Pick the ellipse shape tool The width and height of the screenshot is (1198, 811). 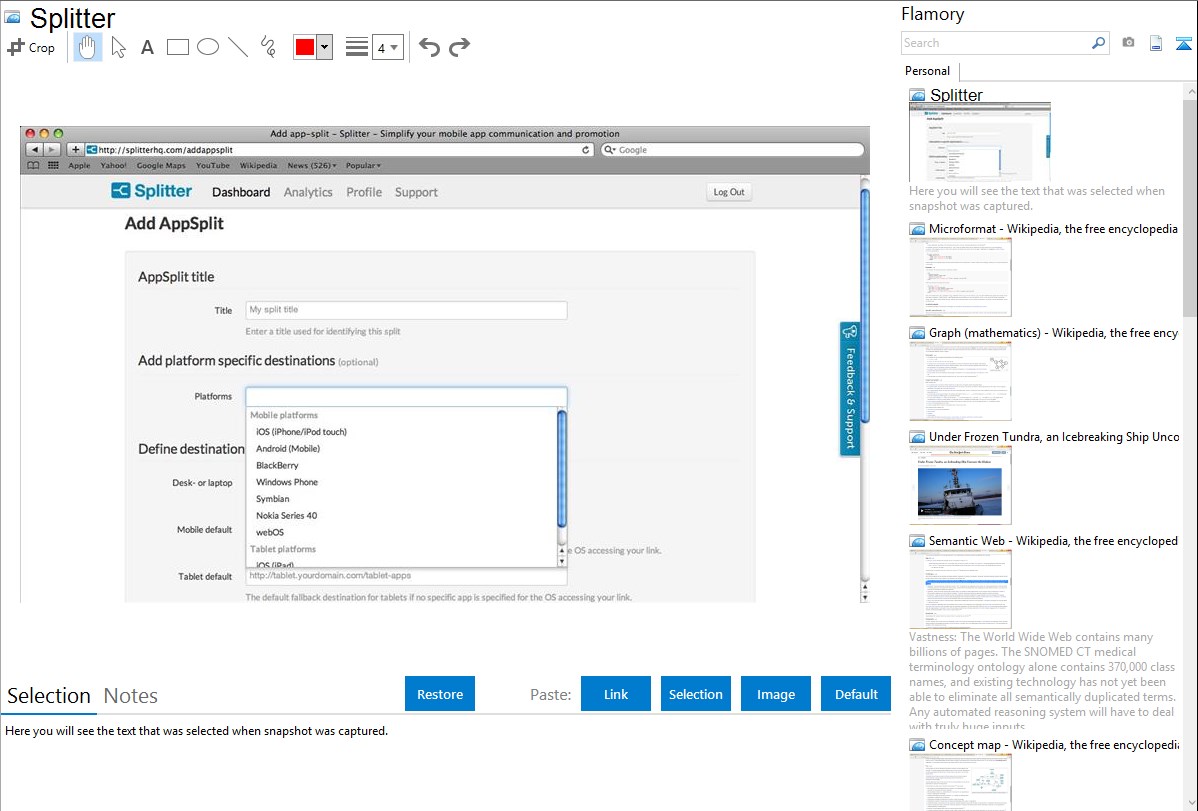(x=208, y=47)
